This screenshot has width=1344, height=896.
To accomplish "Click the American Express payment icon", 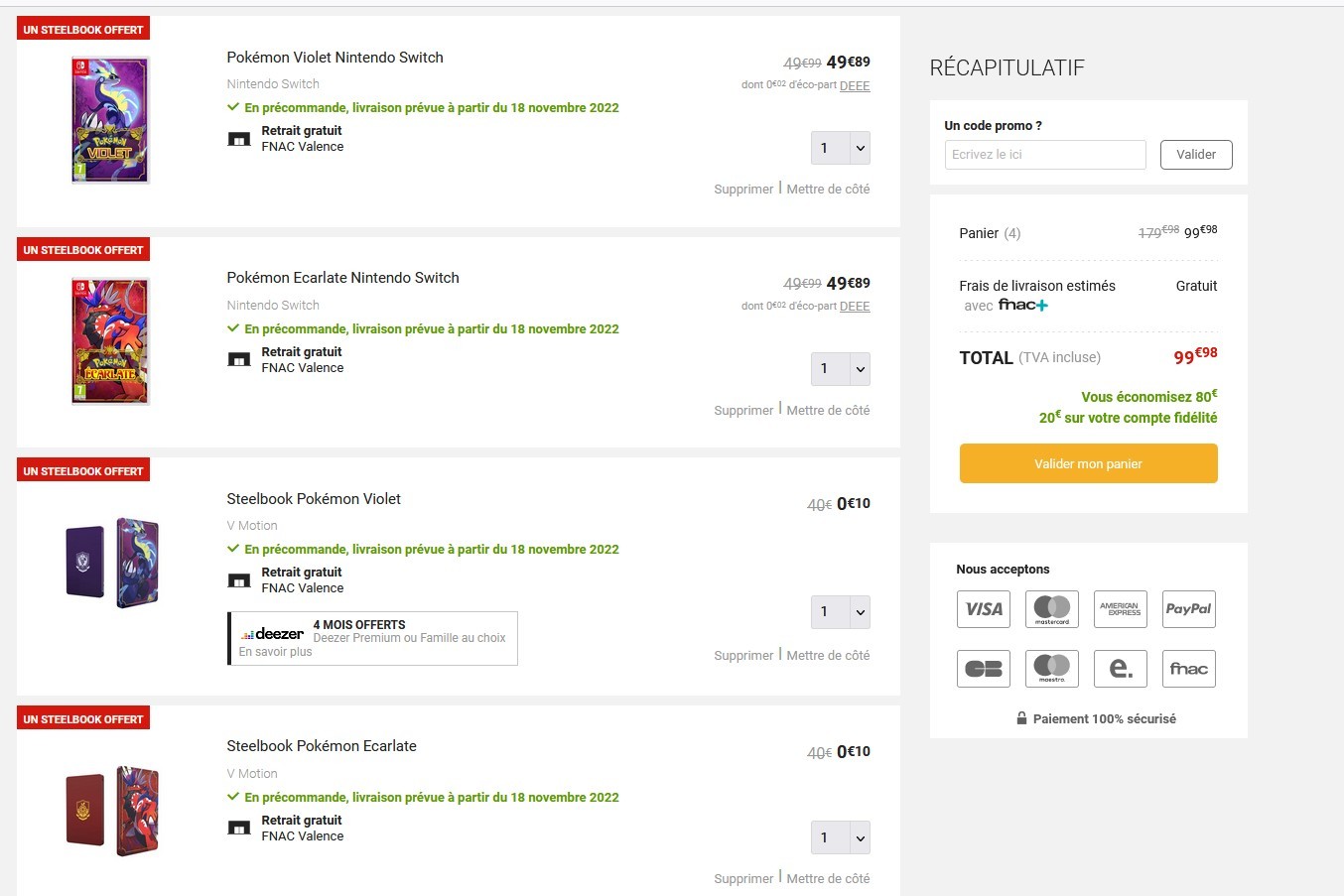I will [1120, 609].
